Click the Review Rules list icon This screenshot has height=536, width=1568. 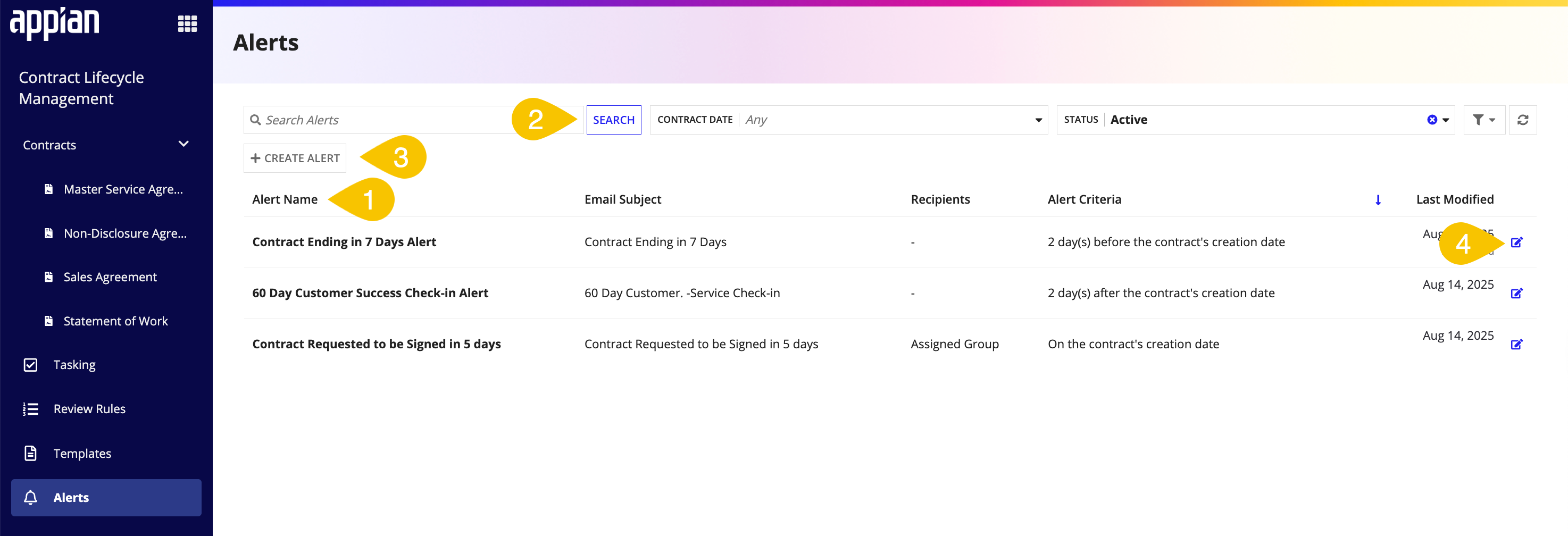(30, 409)
